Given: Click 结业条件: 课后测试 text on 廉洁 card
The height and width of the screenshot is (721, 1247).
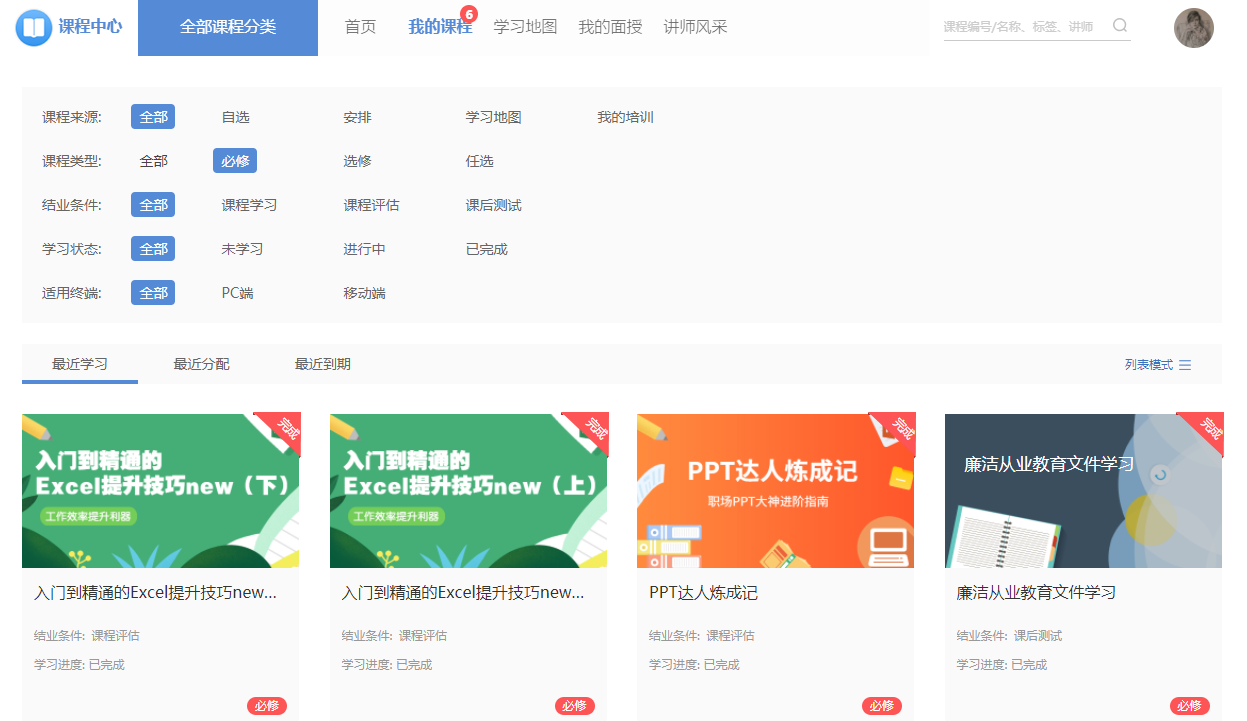Looking at the screenshot, I should pos(1009,636).
